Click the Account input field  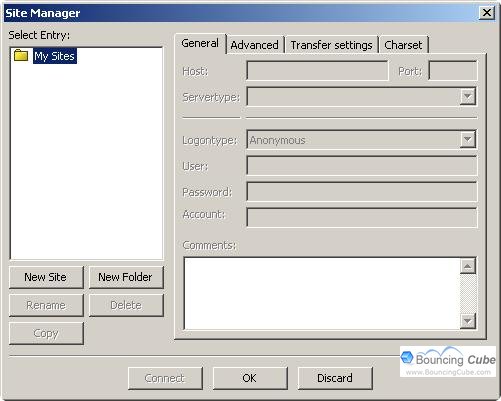(362, 217)
